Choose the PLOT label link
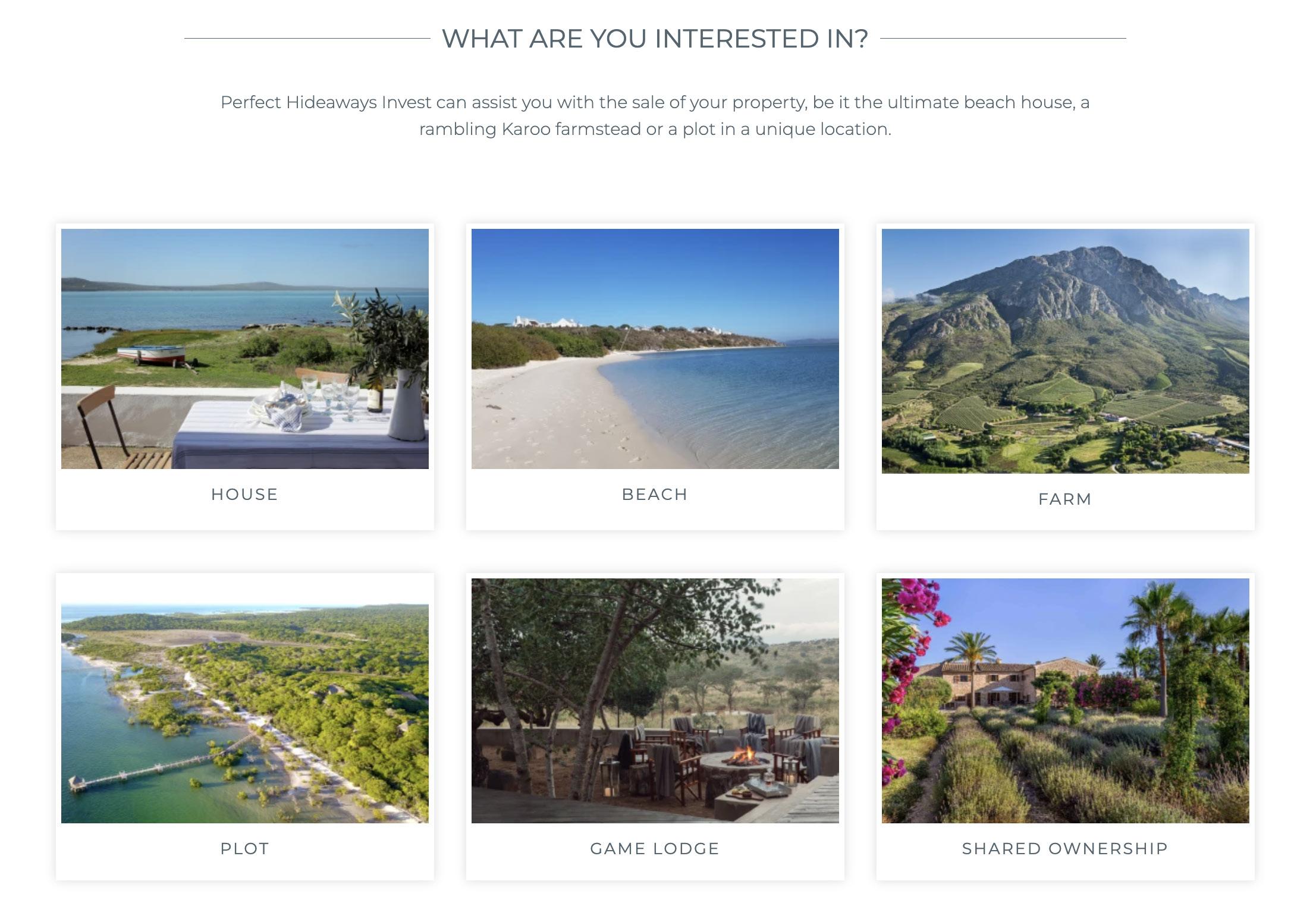The height and width of the screenshot is (900, 1316). pos(244,848)
